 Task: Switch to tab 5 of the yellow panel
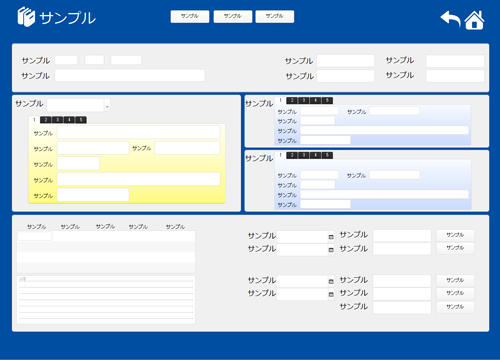pyautogui.click(x=81, y=120)
